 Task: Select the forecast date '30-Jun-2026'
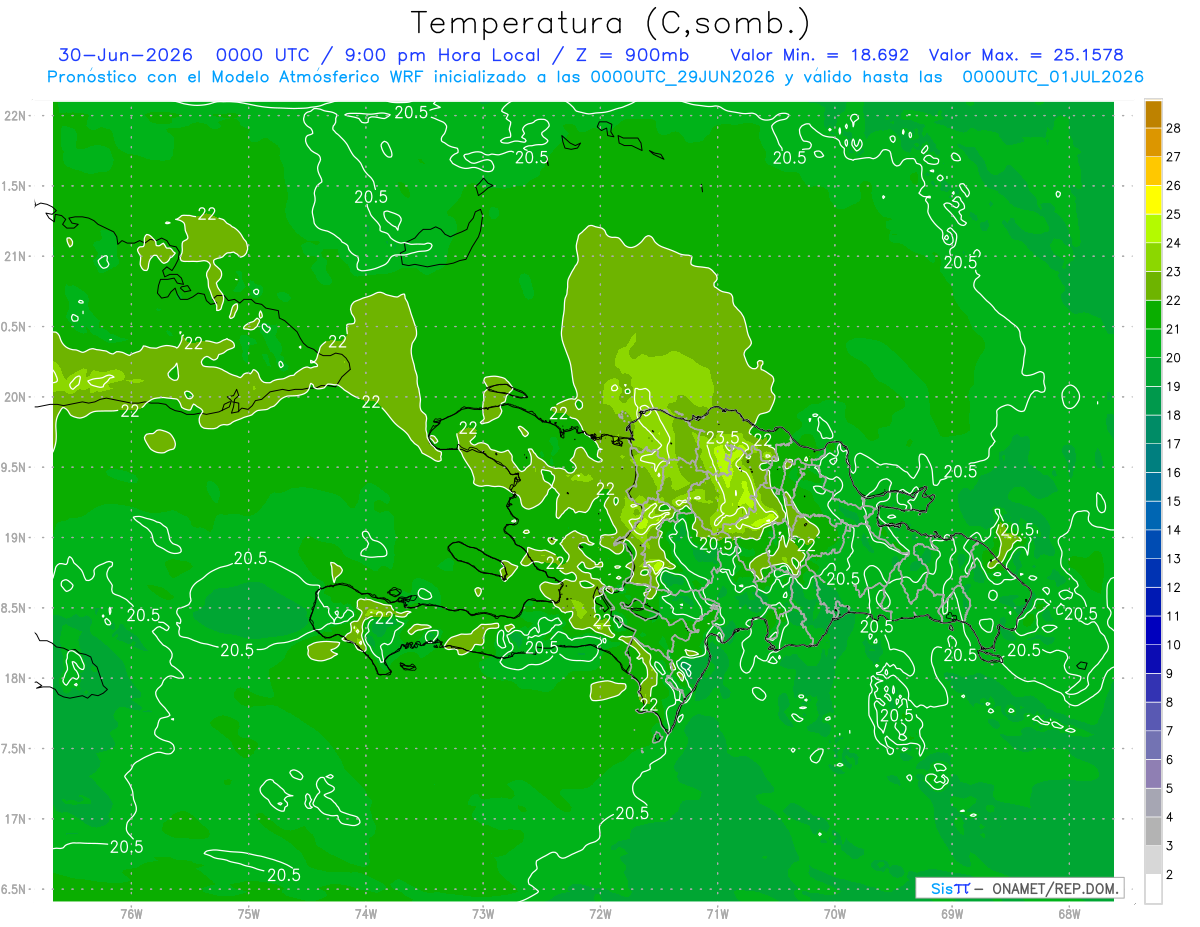[125, 55]
